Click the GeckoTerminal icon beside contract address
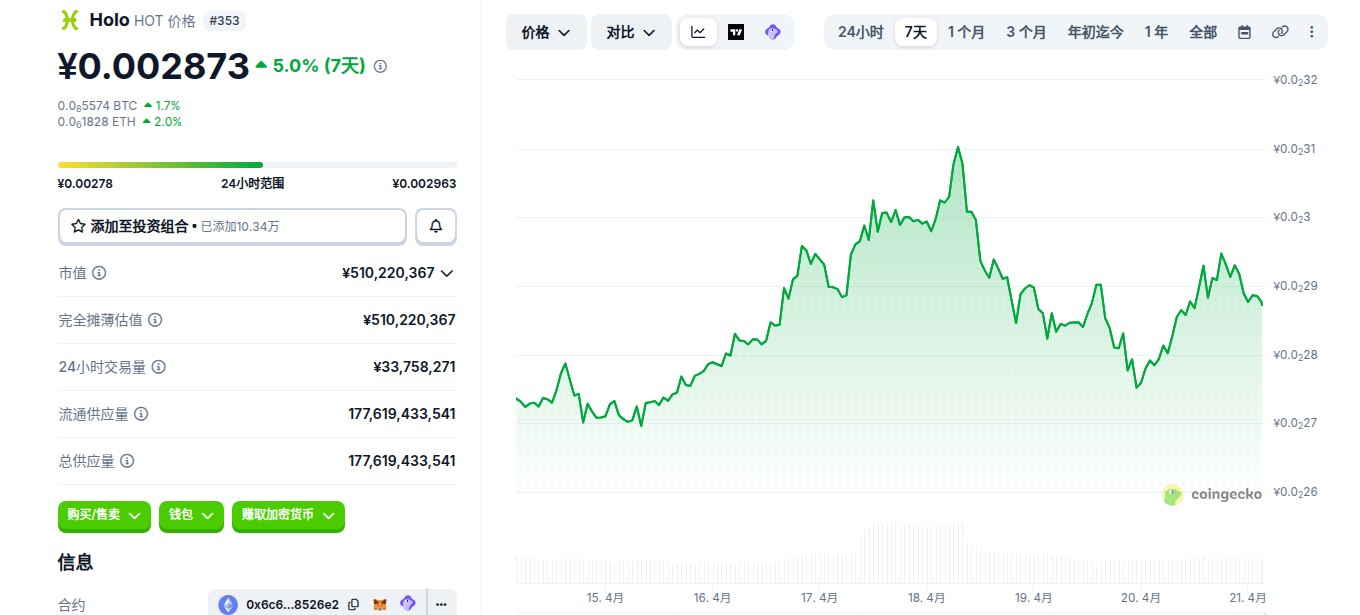Viewport: 1360px width, 615px height. [x=407, y=604]
